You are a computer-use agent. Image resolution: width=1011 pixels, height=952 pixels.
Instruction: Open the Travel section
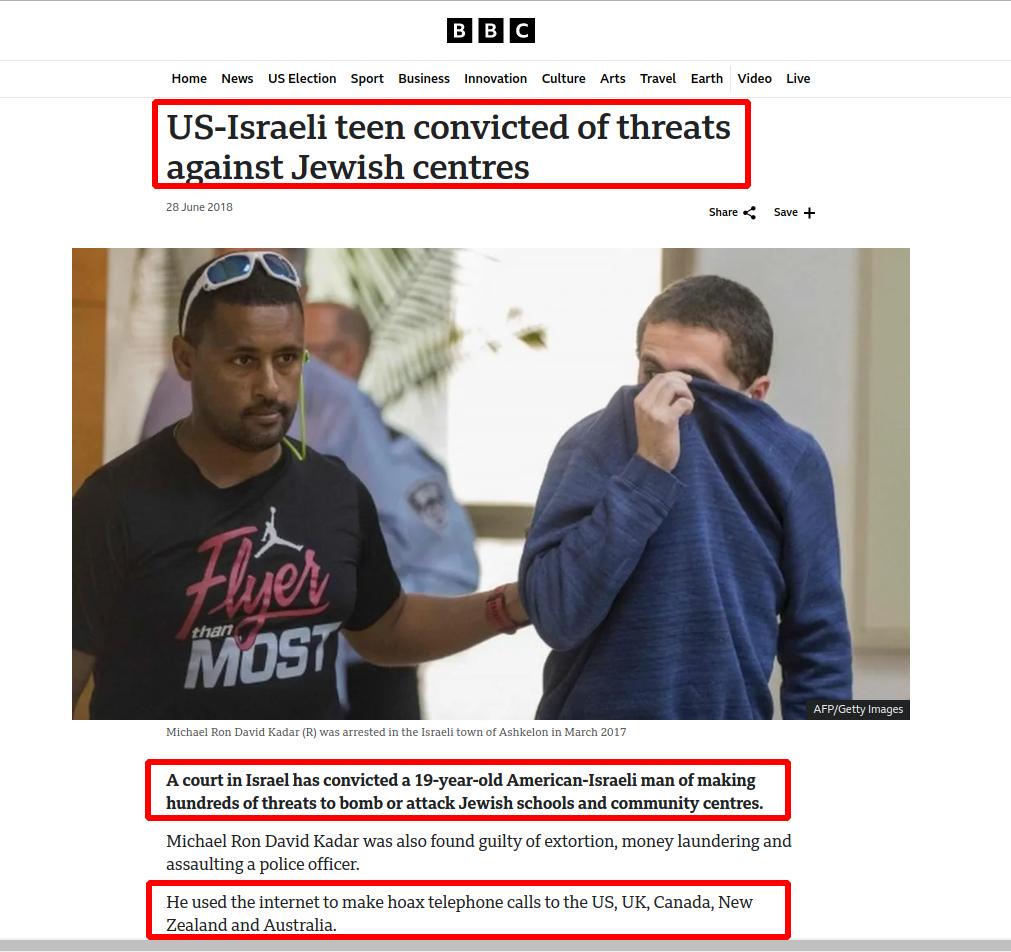(658, 79)
